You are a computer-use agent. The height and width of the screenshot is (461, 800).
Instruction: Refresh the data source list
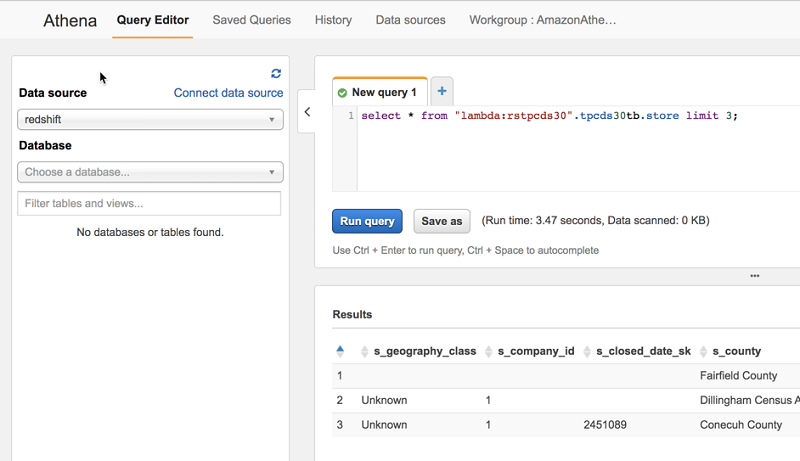coord(276,73)
